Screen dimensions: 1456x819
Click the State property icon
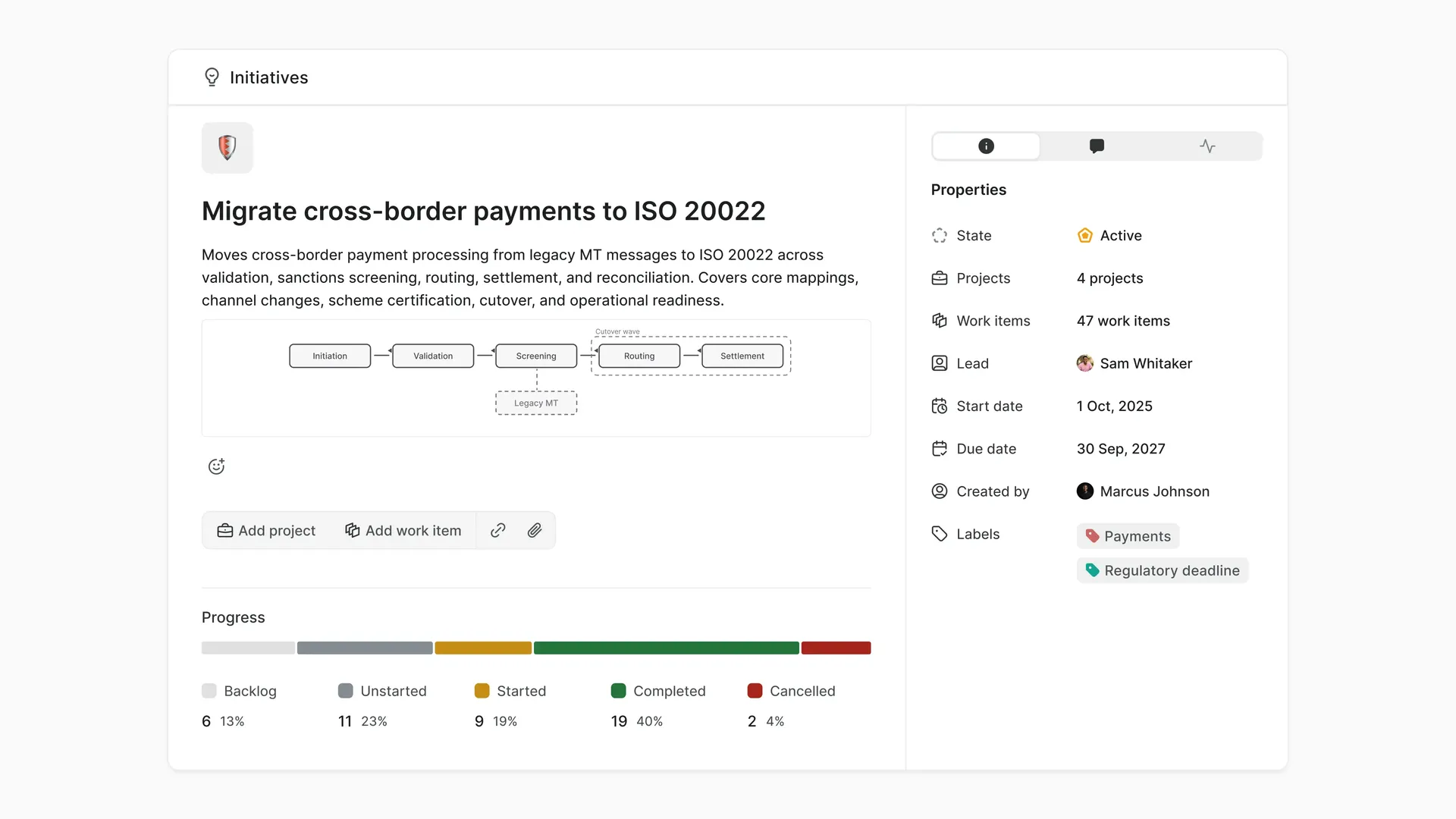pyautogui.click(x=940, y=236)
